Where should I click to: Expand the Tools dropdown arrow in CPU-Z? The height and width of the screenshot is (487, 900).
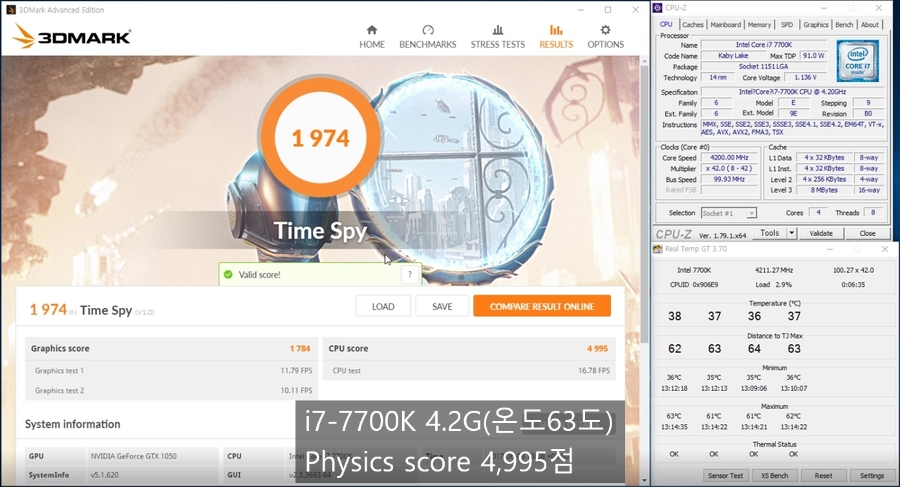pyautogui.click(x=792, y=233)
